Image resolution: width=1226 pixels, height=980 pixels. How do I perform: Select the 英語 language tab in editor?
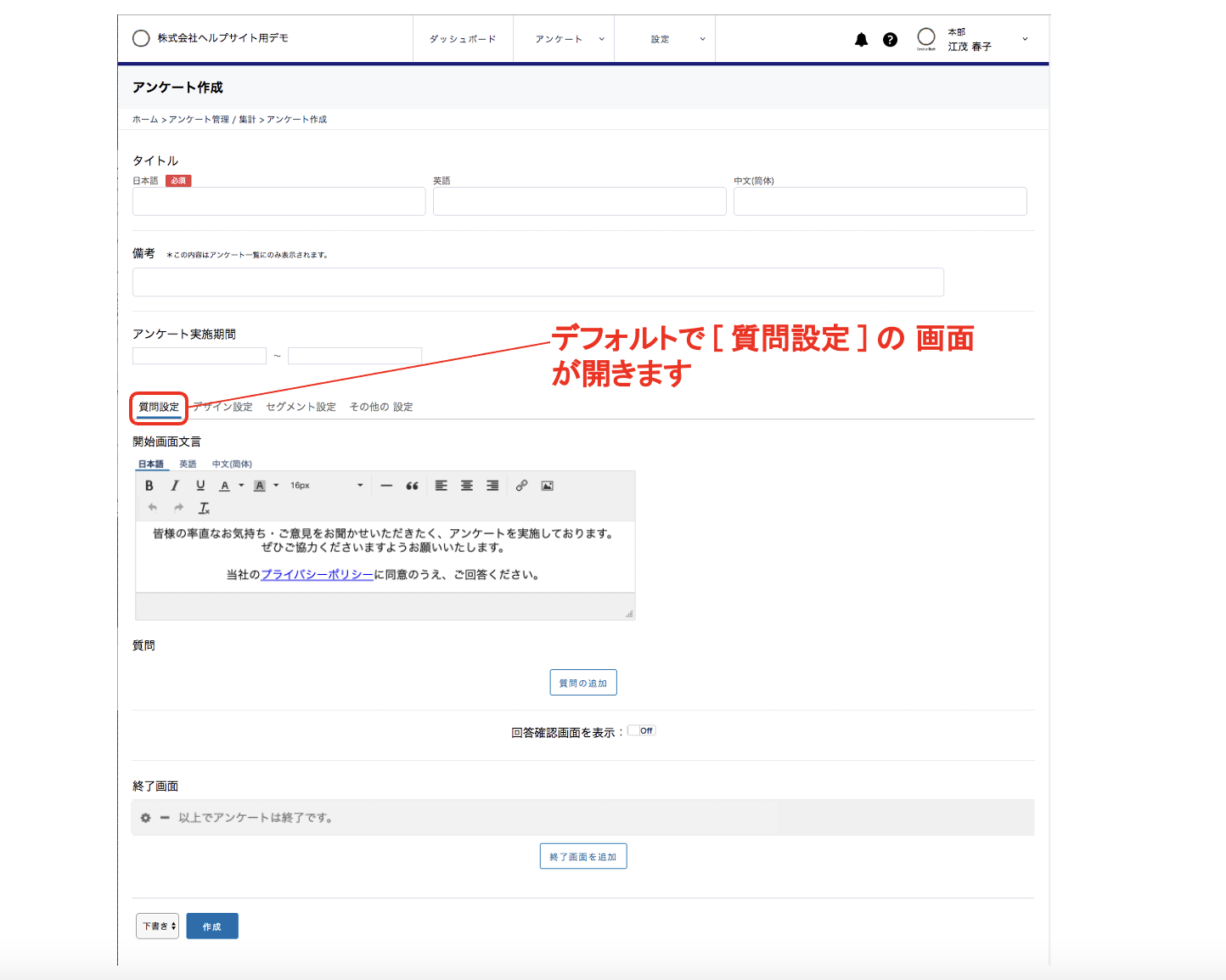click(188, 464)
